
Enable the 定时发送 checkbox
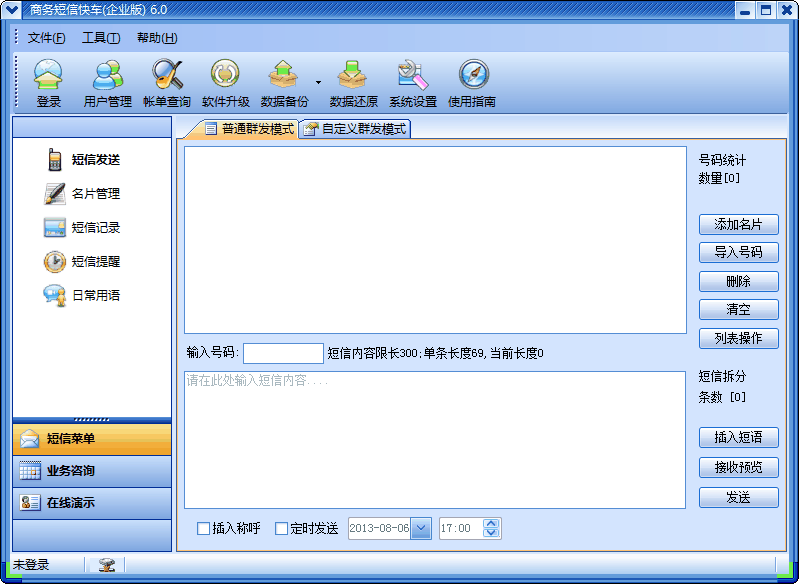281,528
